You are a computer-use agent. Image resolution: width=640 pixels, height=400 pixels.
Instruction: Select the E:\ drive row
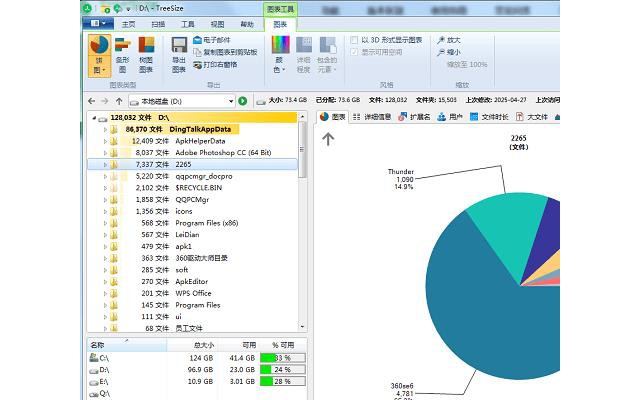(197, 382)
